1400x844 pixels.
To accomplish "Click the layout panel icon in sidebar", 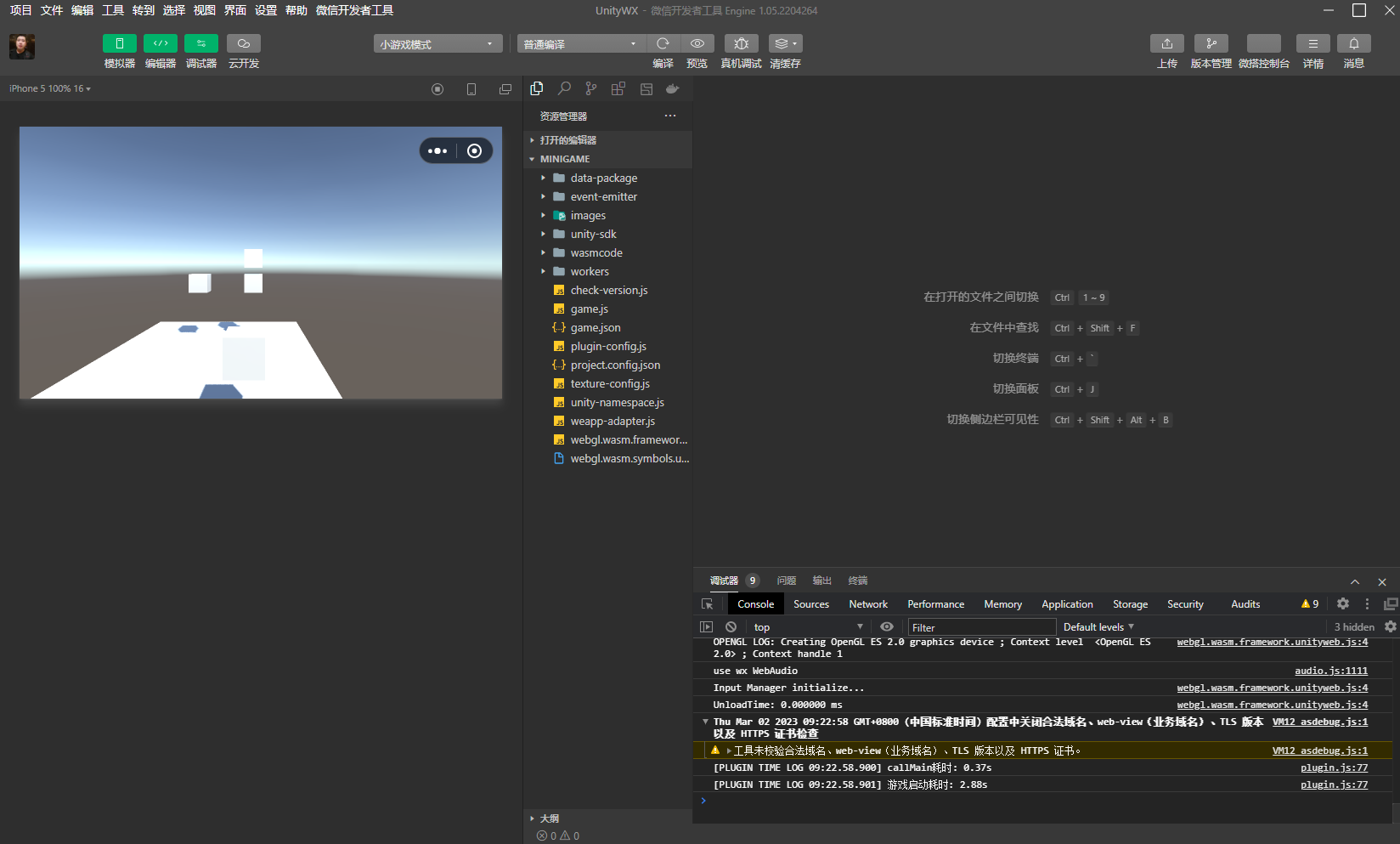I will (x=646, y=88).
